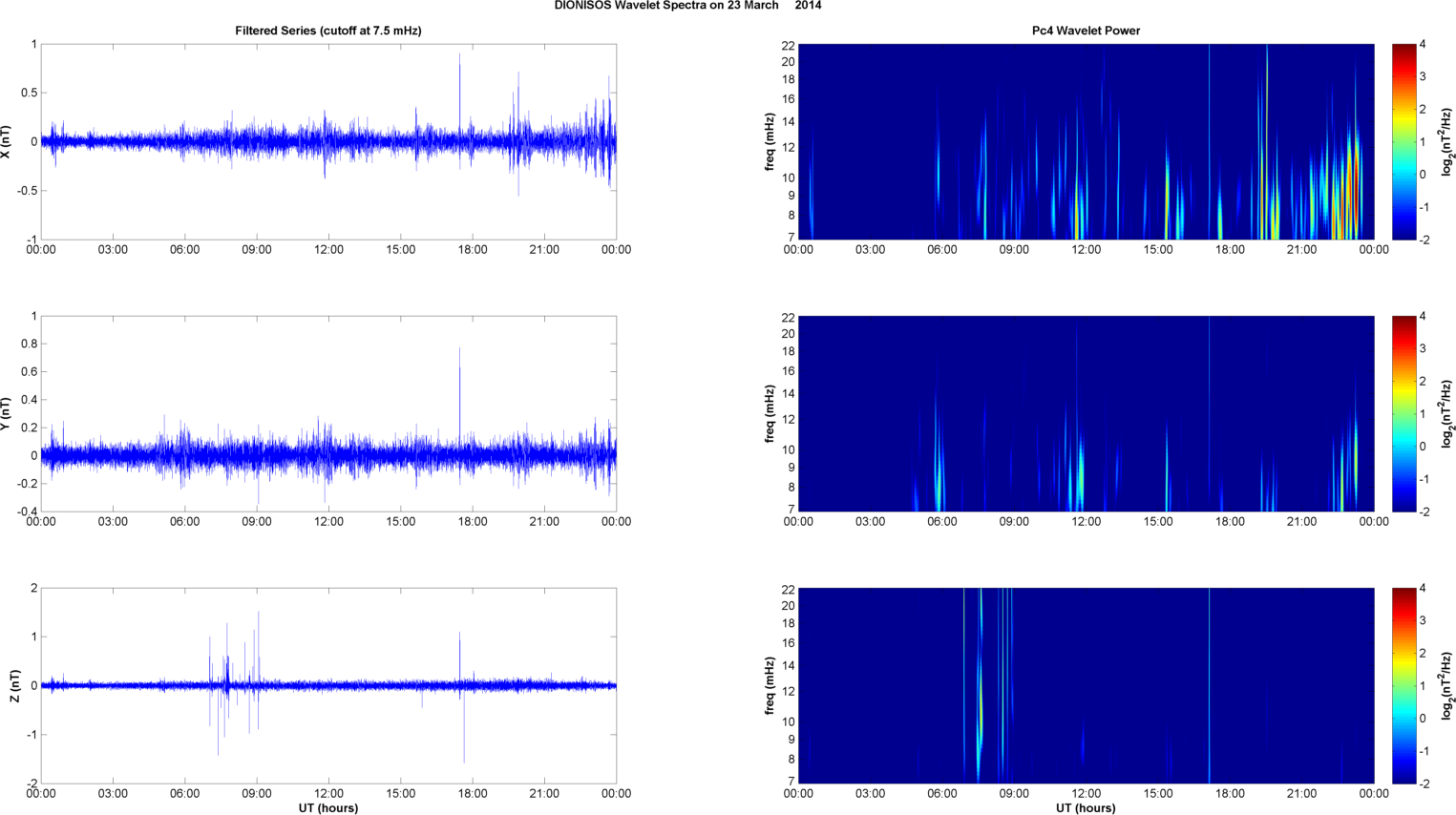The height and width of the screenshot is (815, 1456).
Task: Click 'freq (mHz)' label of Z wavelet panel
Action: pos(770,686)
